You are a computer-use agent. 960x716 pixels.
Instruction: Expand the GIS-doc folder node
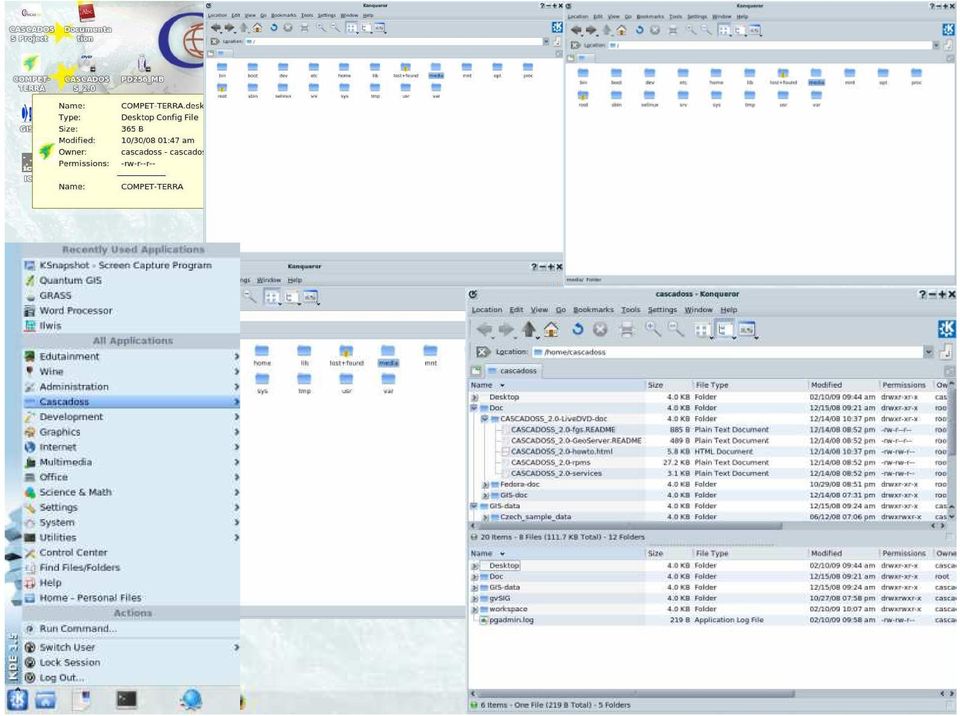[485, 496]
